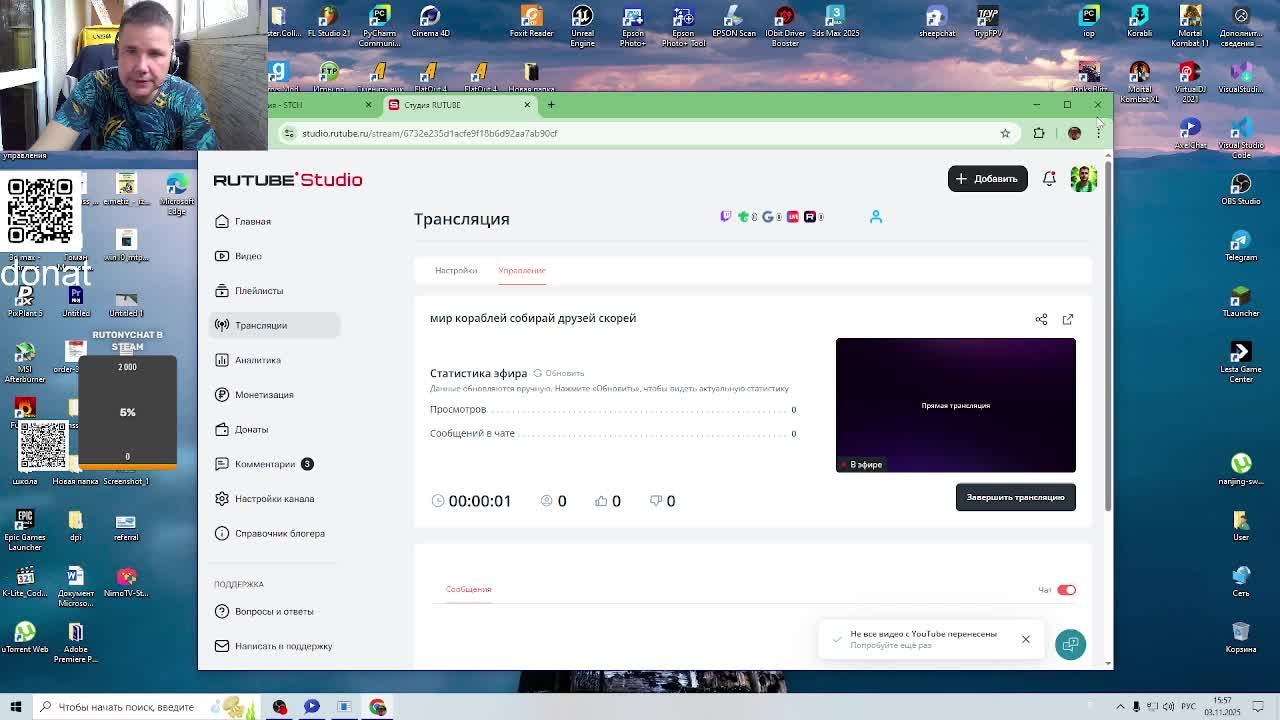Select the Сообщения tab
Screen dimensions: 1280x720
pyautogui.click(x=468, y=589)
